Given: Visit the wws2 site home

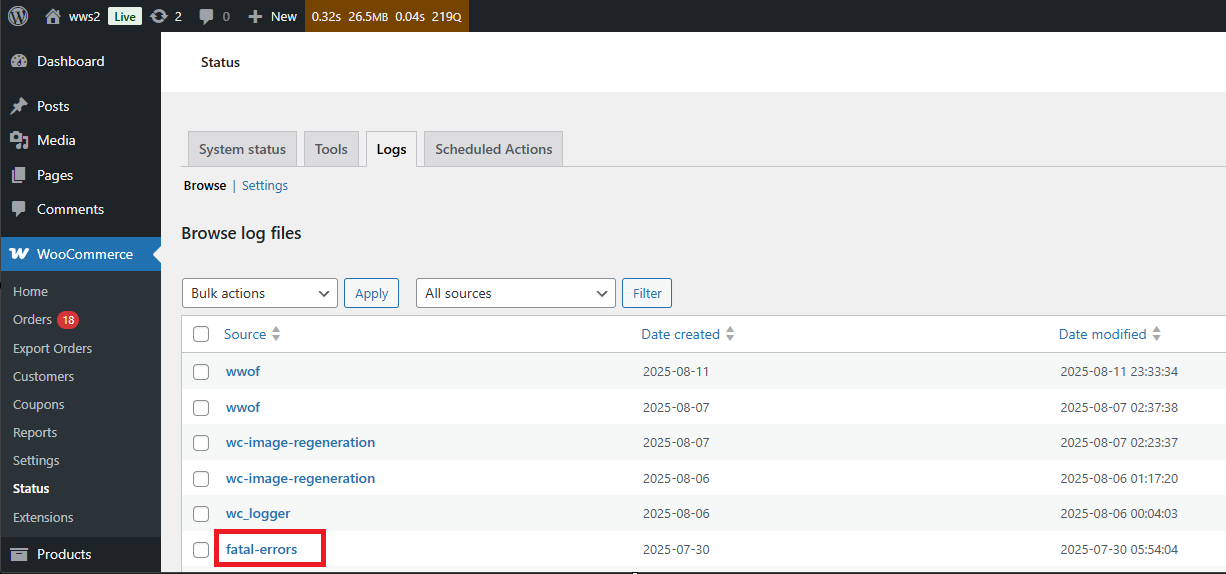Looking at the screenshot, I should coord(73,16).
